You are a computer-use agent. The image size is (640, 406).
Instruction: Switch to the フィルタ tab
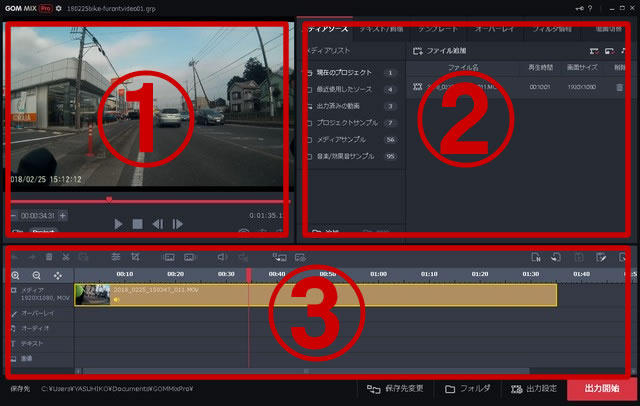(x=551, y=29)
